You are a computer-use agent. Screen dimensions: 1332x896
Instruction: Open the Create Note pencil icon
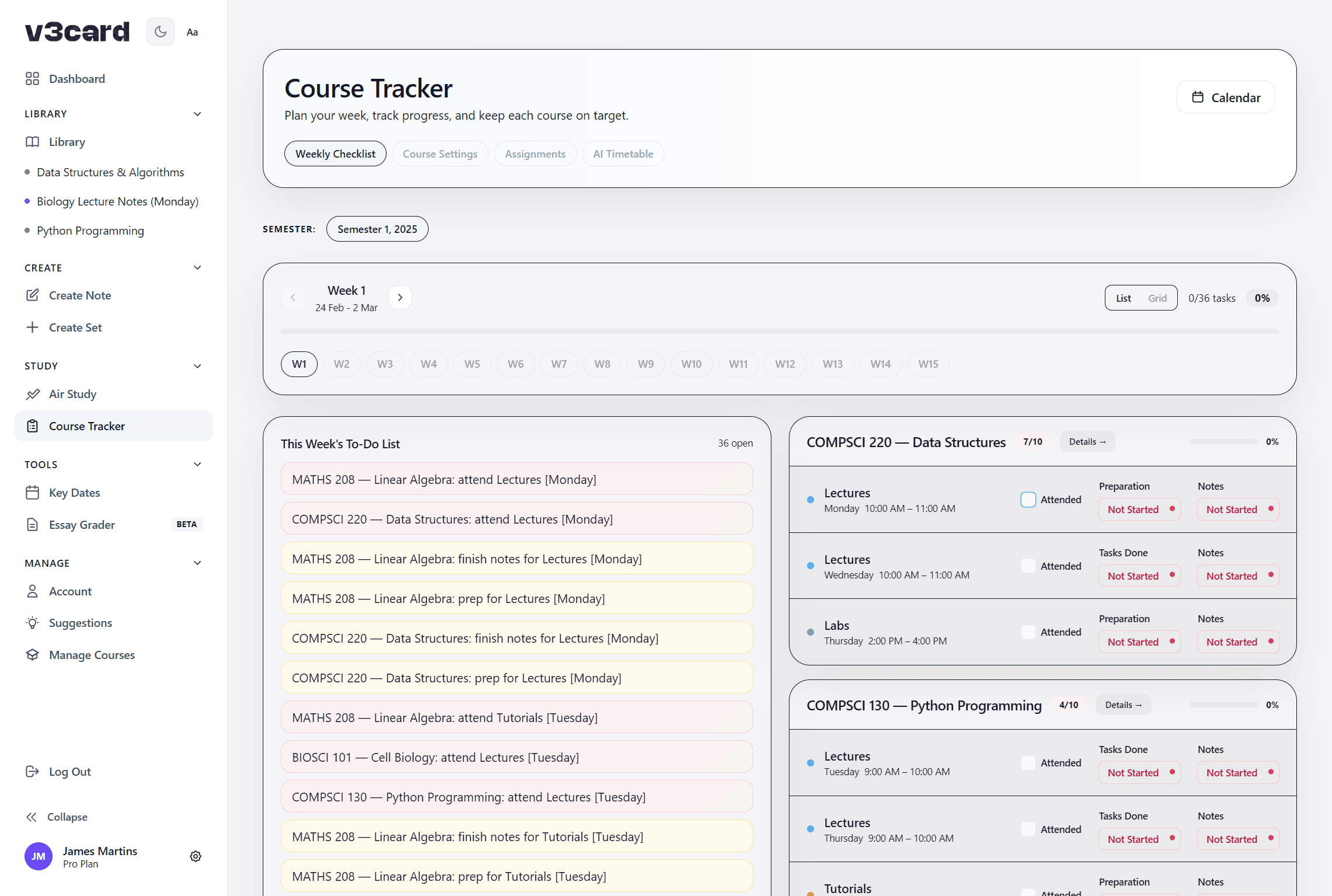(33, 295)
